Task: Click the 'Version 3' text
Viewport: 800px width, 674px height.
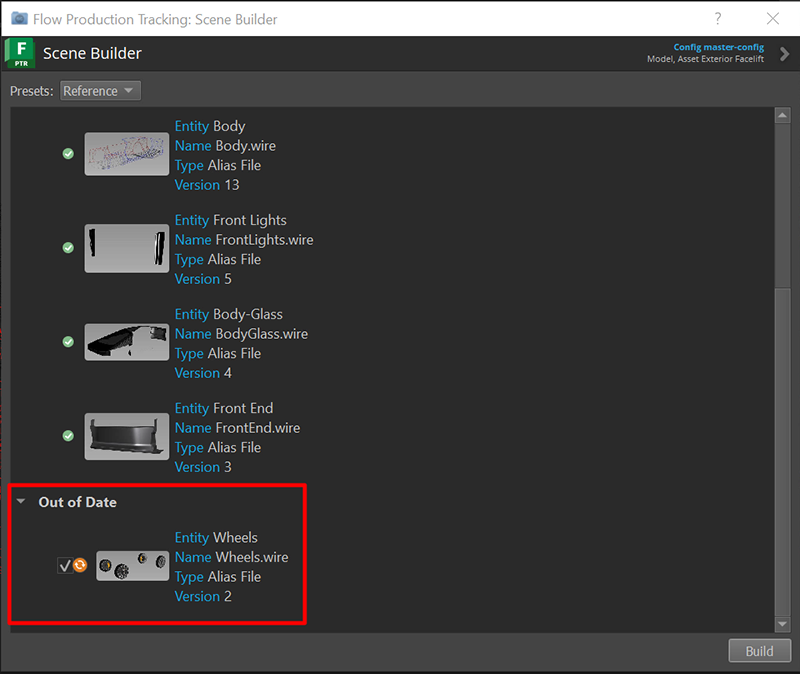Action: (x=203, y=467)
